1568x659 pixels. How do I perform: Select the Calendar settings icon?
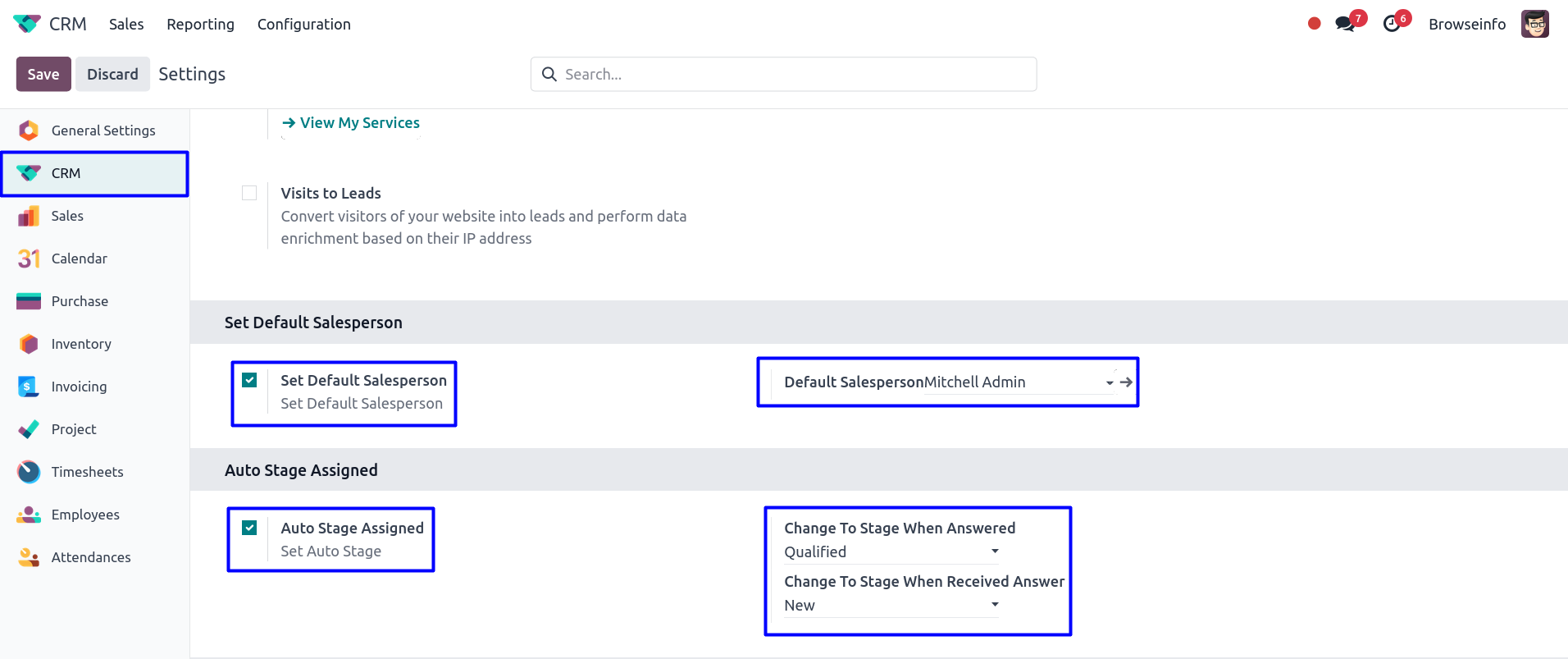tap(29, 259)
